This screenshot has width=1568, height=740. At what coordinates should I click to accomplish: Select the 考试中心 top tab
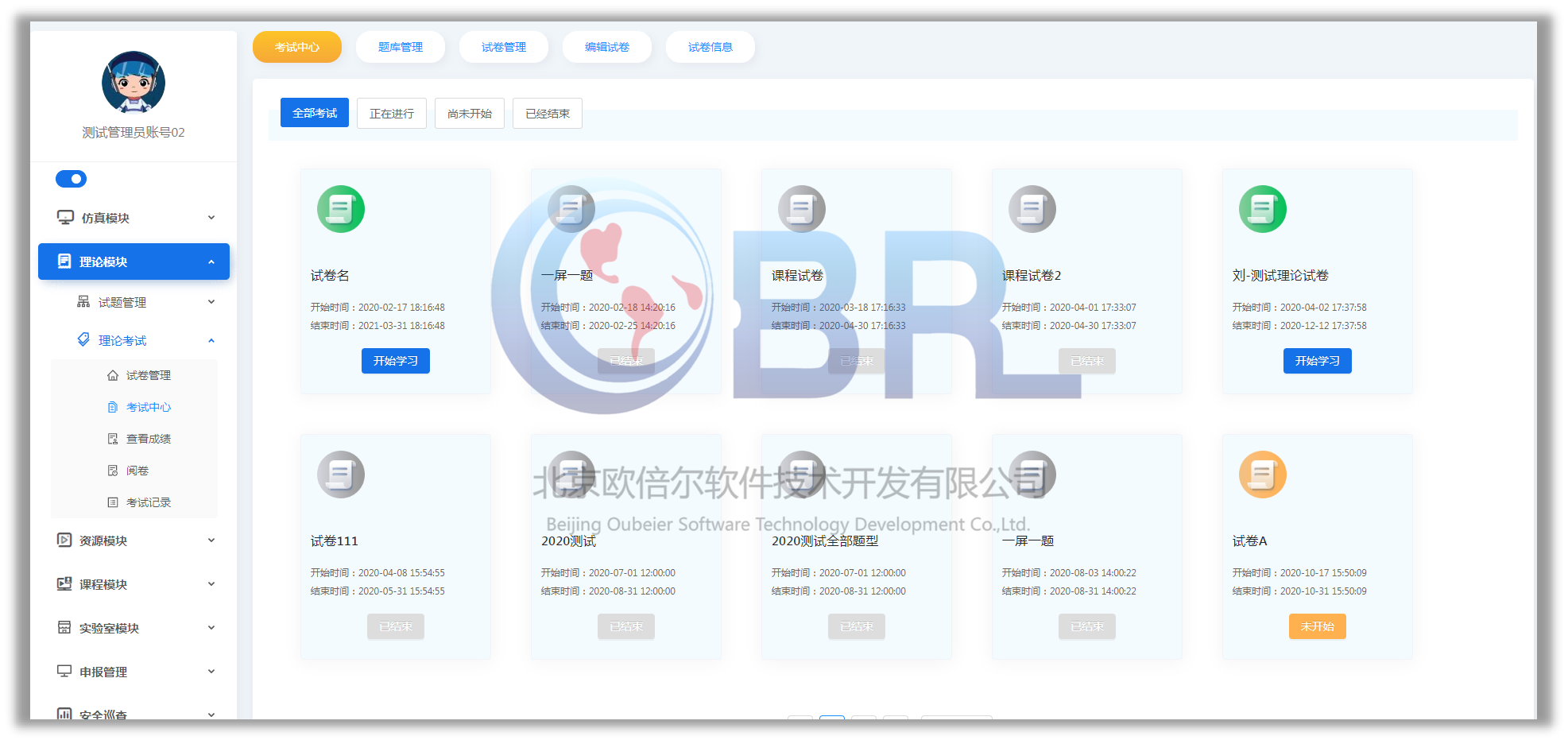[297, 47]
